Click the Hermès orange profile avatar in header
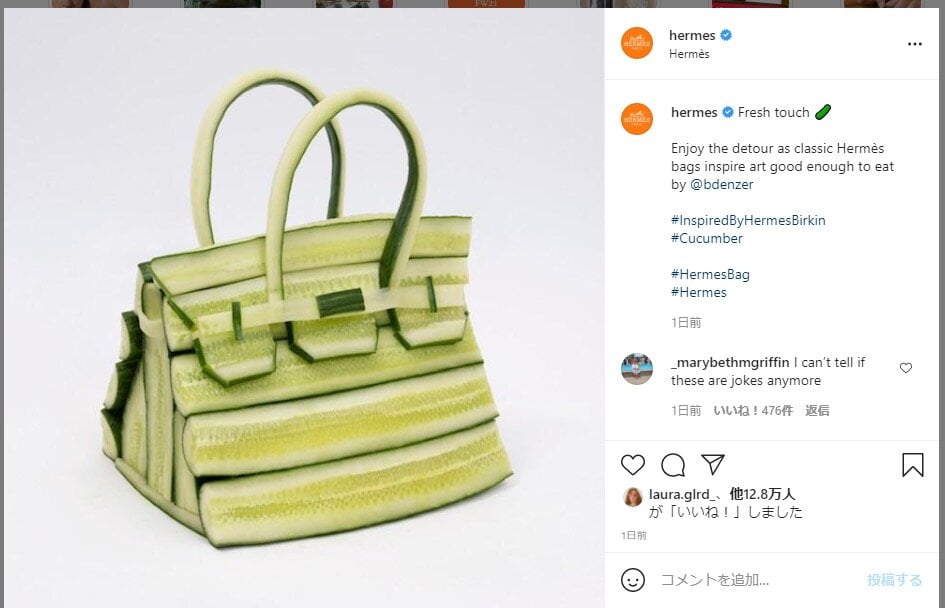Image resolution: width=945 pixels, height=608 pixels. (637, 43)
